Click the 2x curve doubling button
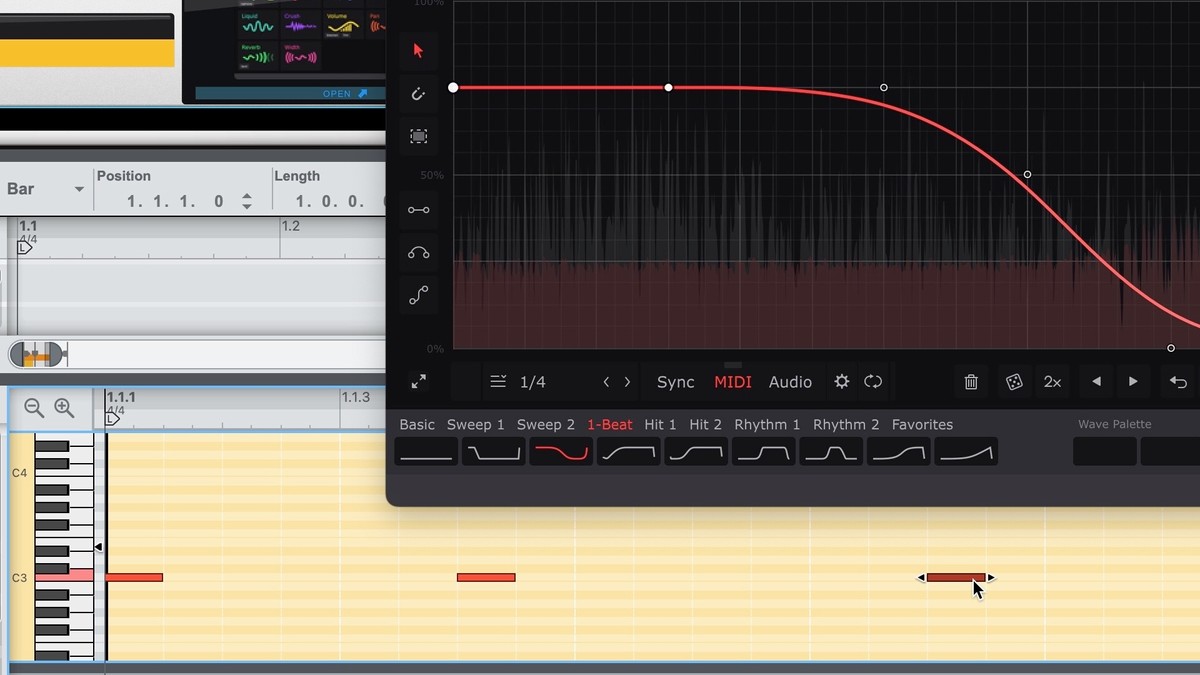The width and height of the screenshot is (1200, 675). 1052,382
